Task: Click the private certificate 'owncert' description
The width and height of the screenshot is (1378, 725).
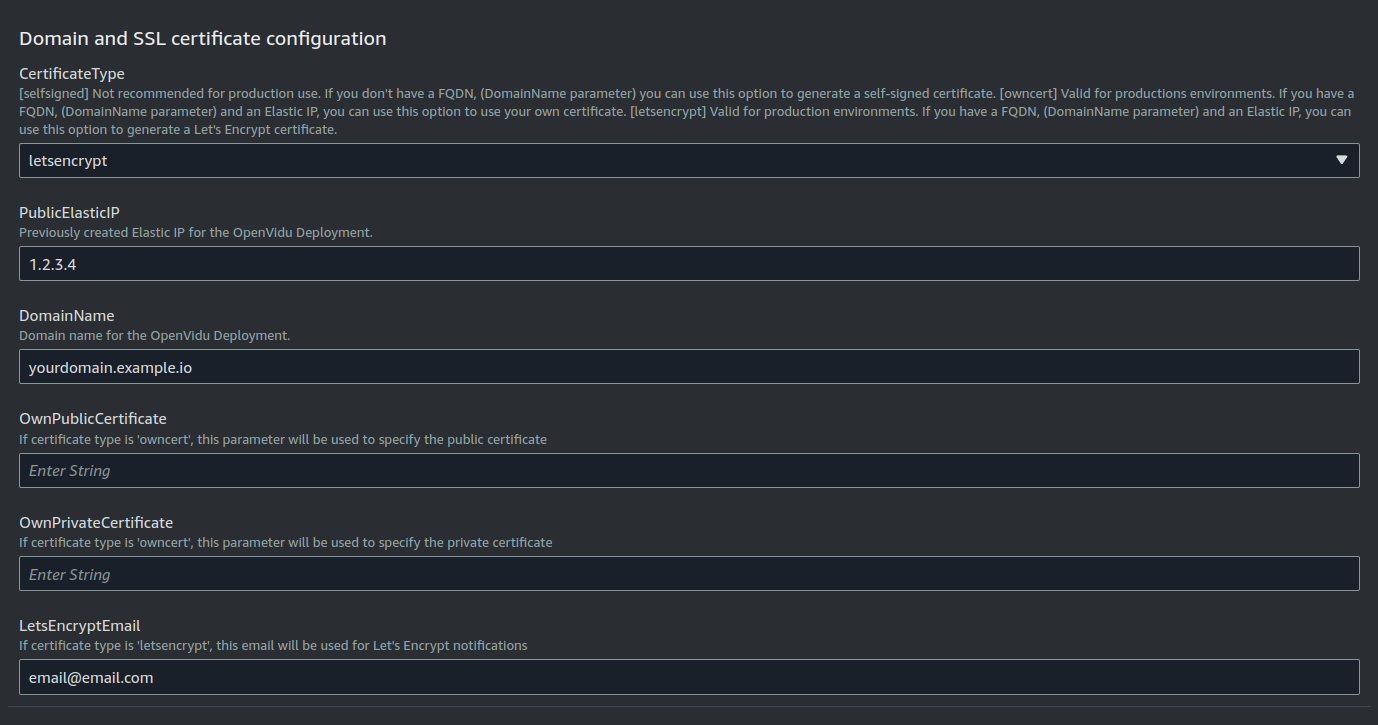Action: [286, 543]
